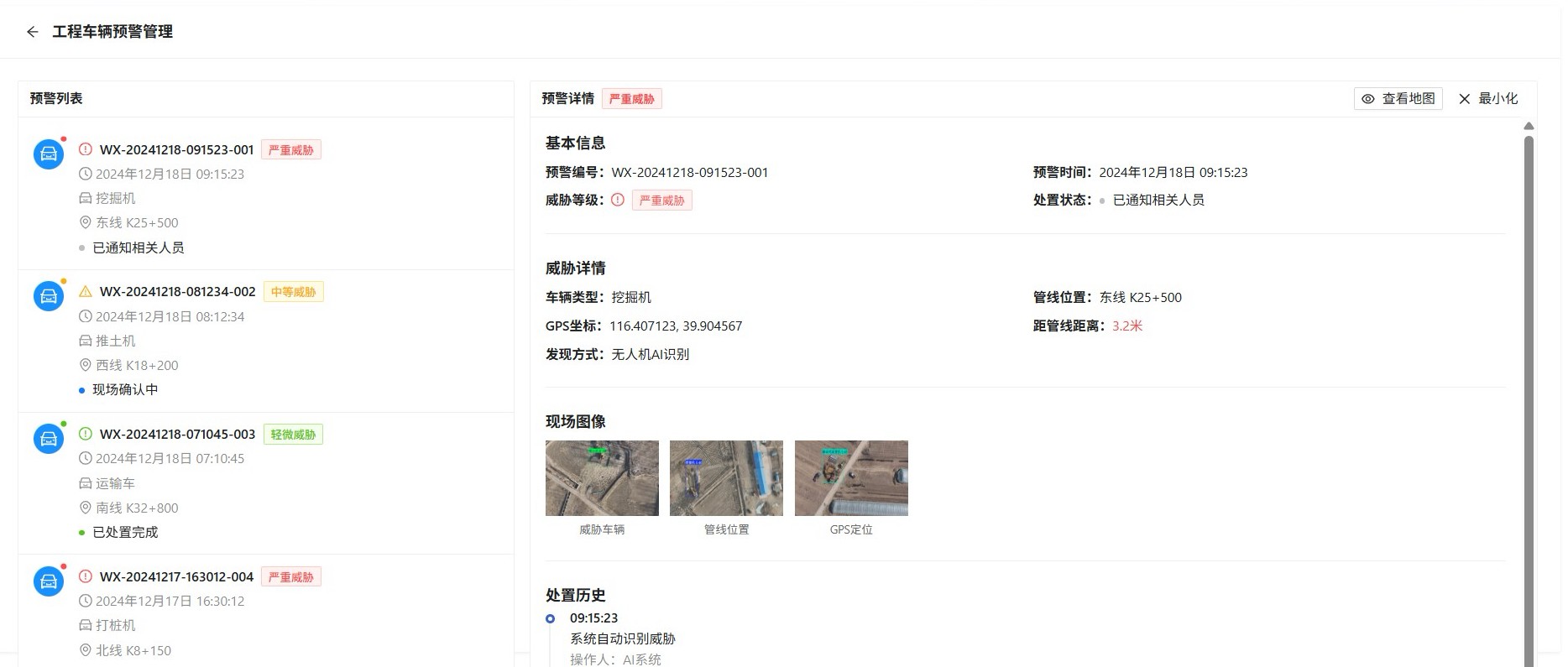Click operator text 操作人: AI系统
The width and height of the screenshot is (1568, 667).
click(616, 659)
